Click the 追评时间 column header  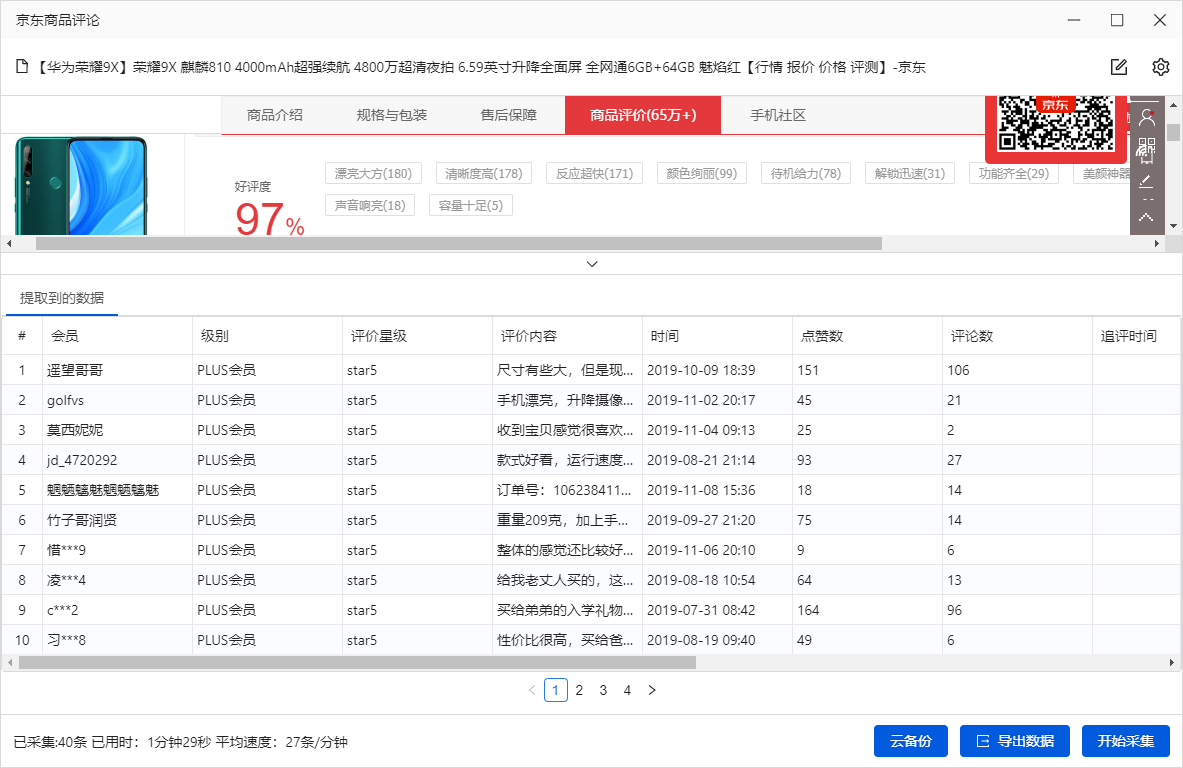click(1135, 336)
